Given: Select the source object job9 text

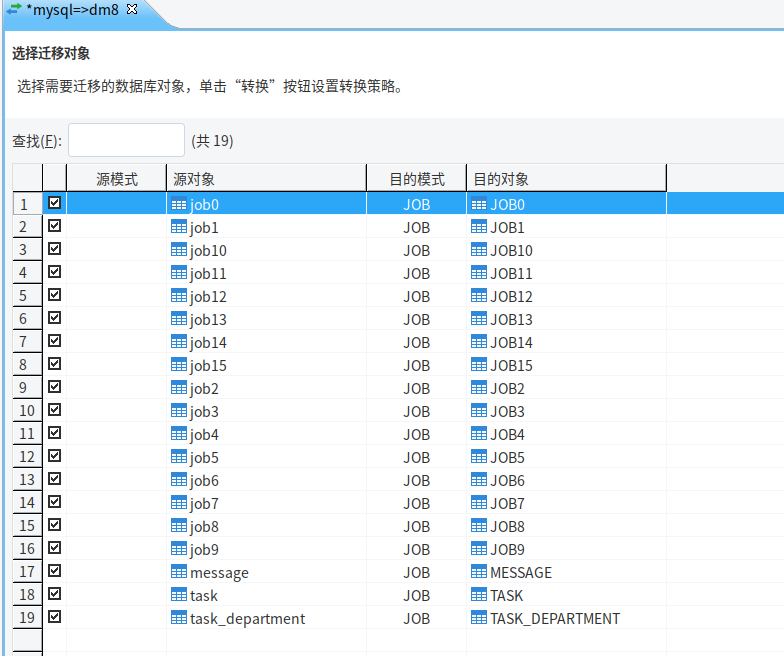Looking at the screenshot, I should coord(204,550).
